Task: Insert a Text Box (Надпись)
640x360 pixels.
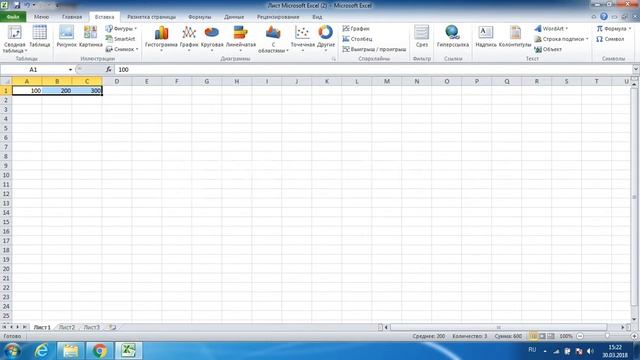Action: pos(486,37)
